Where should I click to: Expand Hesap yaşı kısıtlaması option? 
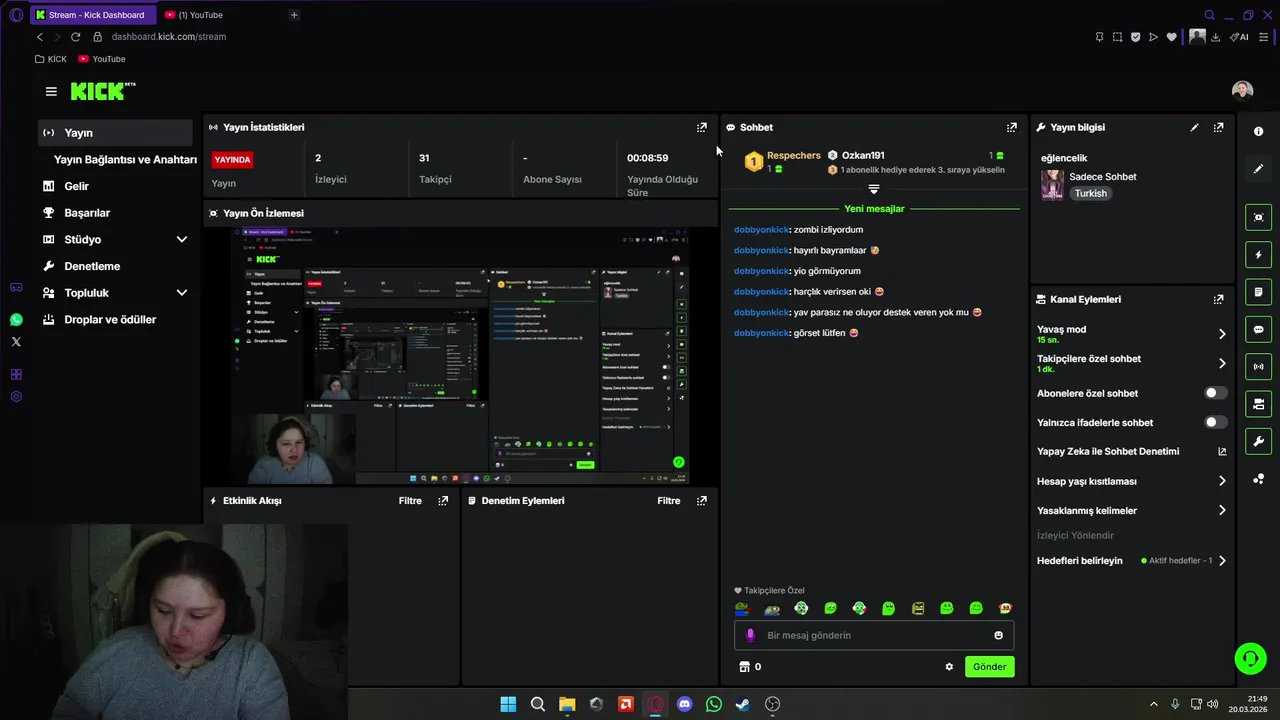point(1221,481)
